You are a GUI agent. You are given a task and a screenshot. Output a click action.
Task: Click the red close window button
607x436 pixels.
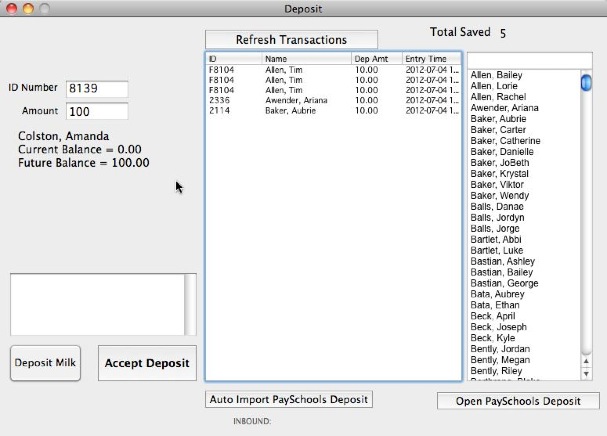pyautogui.click(x=12, y=8)
